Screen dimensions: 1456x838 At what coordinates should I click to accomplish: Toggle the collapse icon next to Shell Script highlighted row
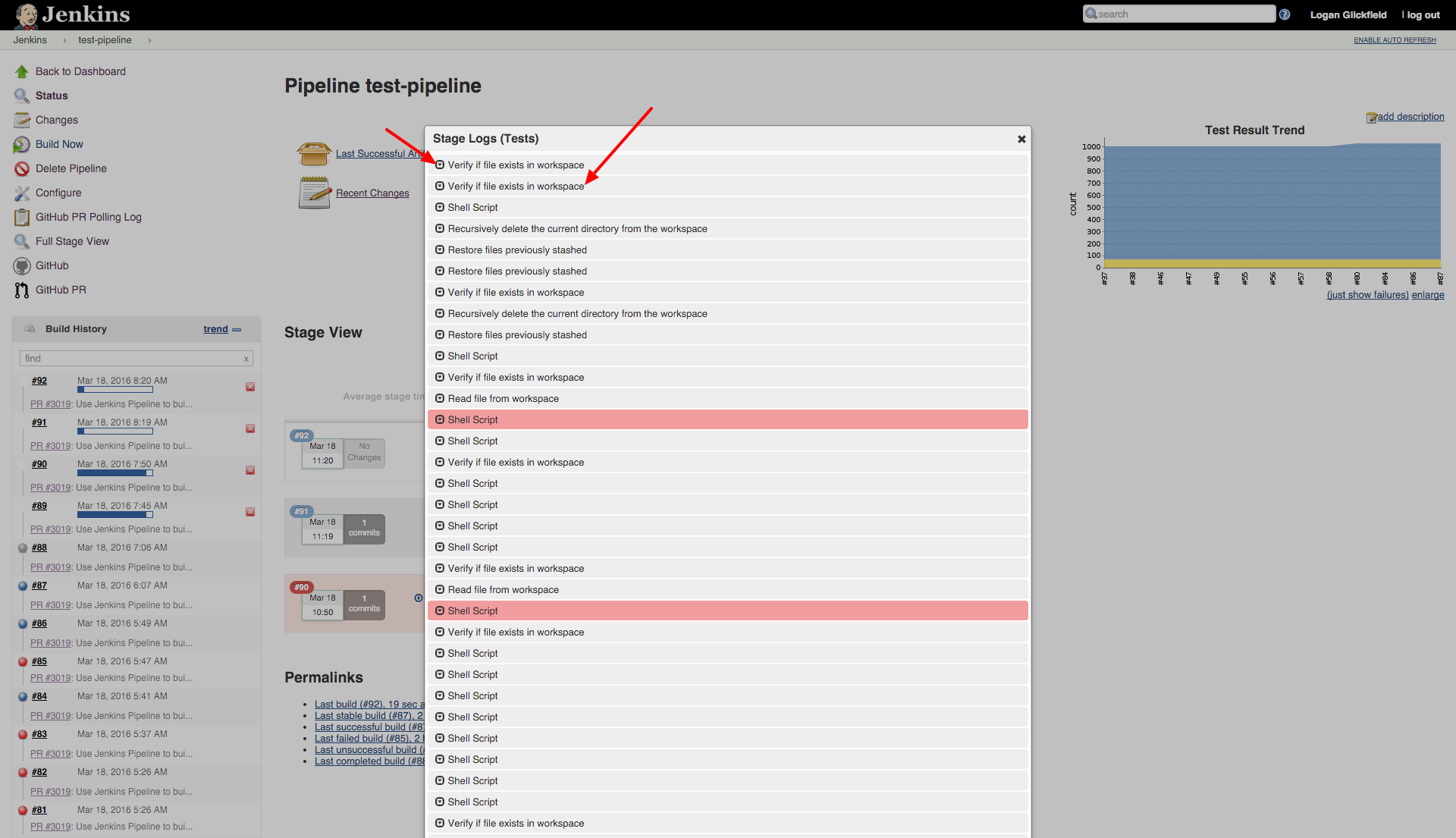point(438,419)
